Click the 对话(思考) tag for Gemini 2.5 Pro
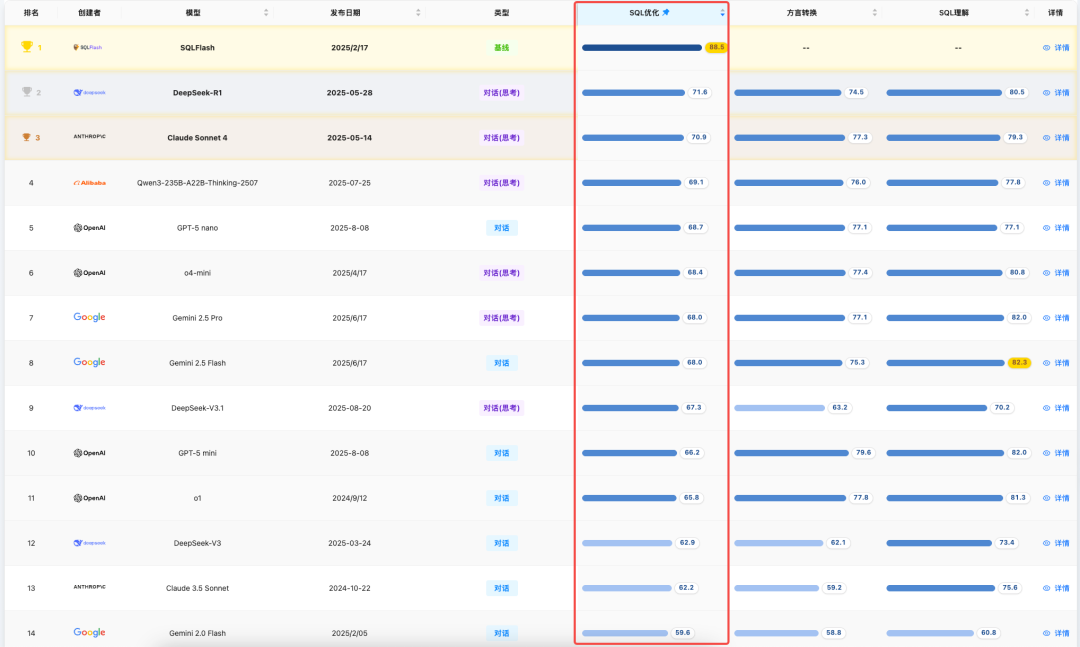The image size is (1080, 647). [501, 318]
